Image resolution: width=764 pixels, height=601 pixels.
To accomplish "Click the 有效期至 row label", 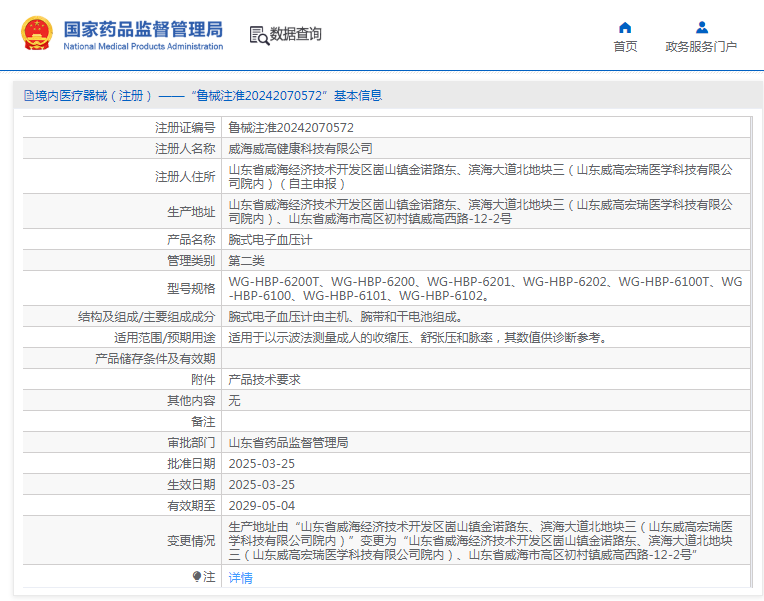I will click(191, 505).
